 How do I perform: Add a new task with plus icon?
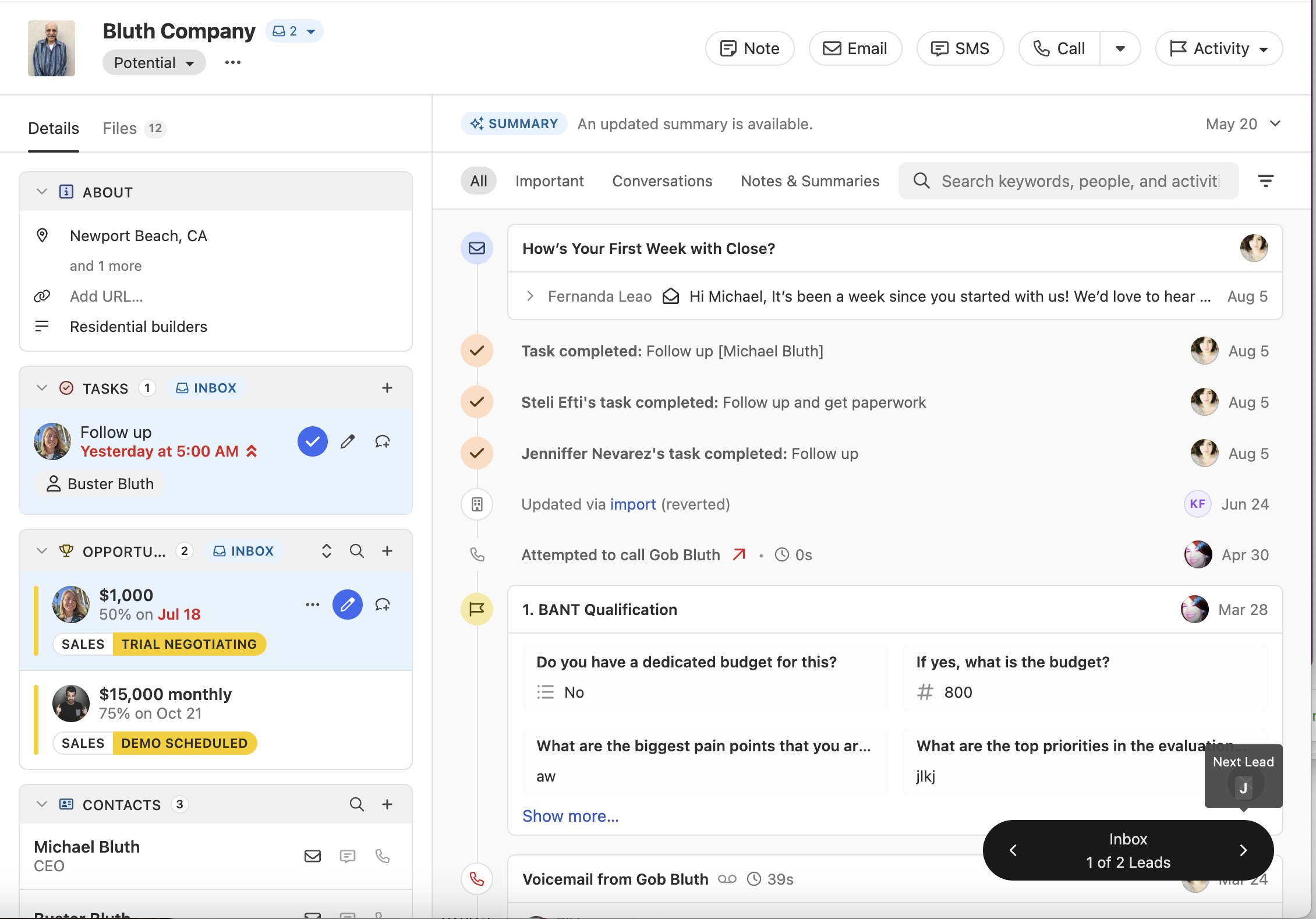coord(387,388)
